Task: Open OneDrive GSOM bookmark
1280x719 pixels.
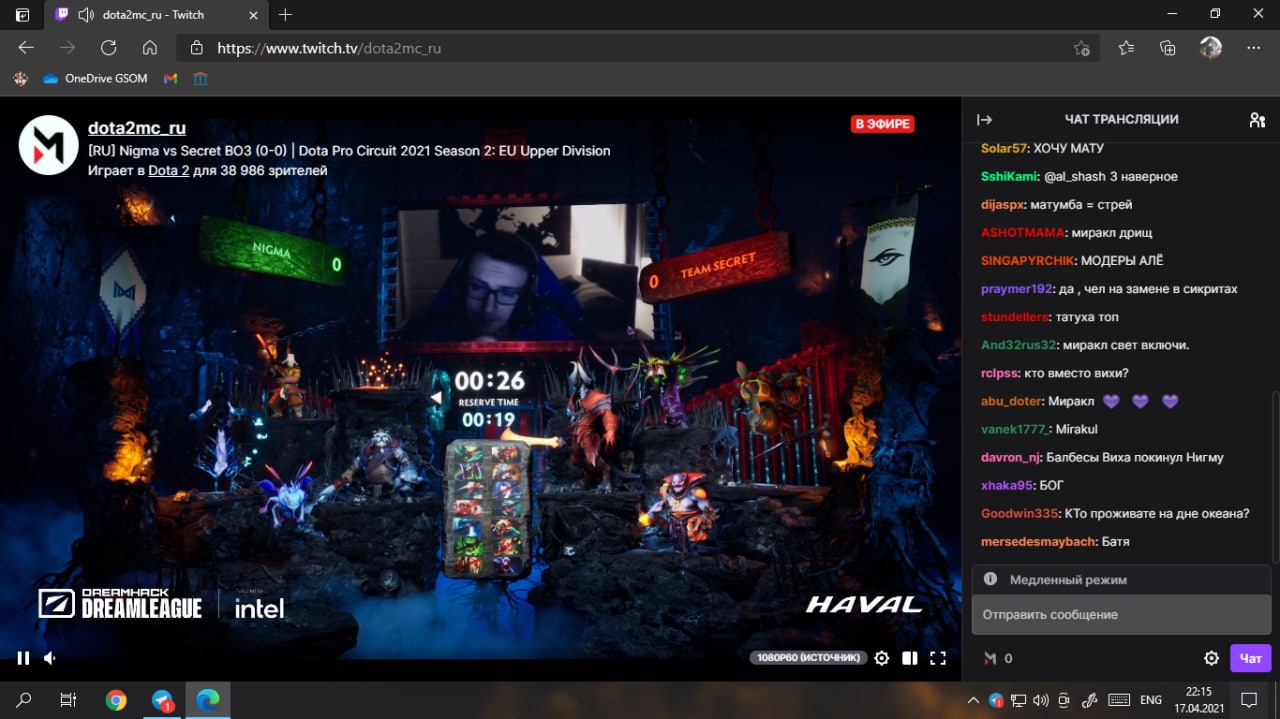Action: pyautogui.click(x=94, y=78)
